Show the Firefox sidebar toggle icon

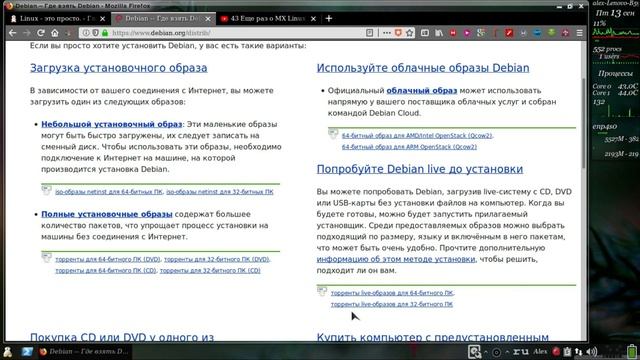coord(425,33)
